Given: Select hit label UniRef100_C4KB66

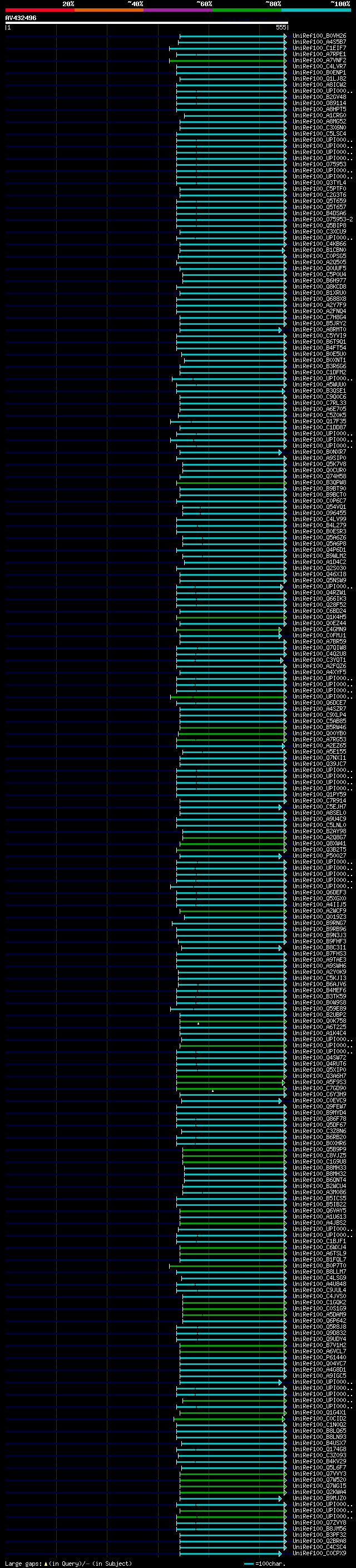Looking at the screenshot, I should [319, 244].
